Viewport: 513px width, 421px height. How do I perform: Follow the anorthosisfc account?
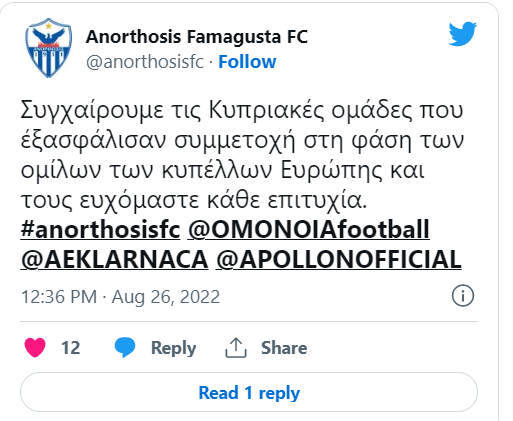click(x=247, y=62)
